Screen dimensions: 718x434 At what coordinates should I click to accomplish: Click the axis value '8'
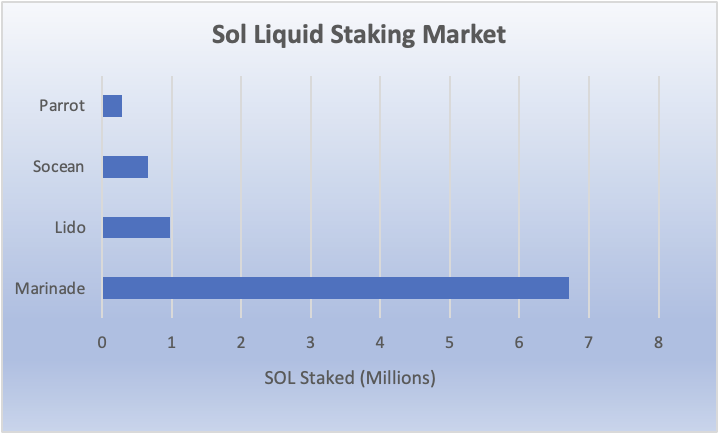pyautogui.click(x=658, y=342)
